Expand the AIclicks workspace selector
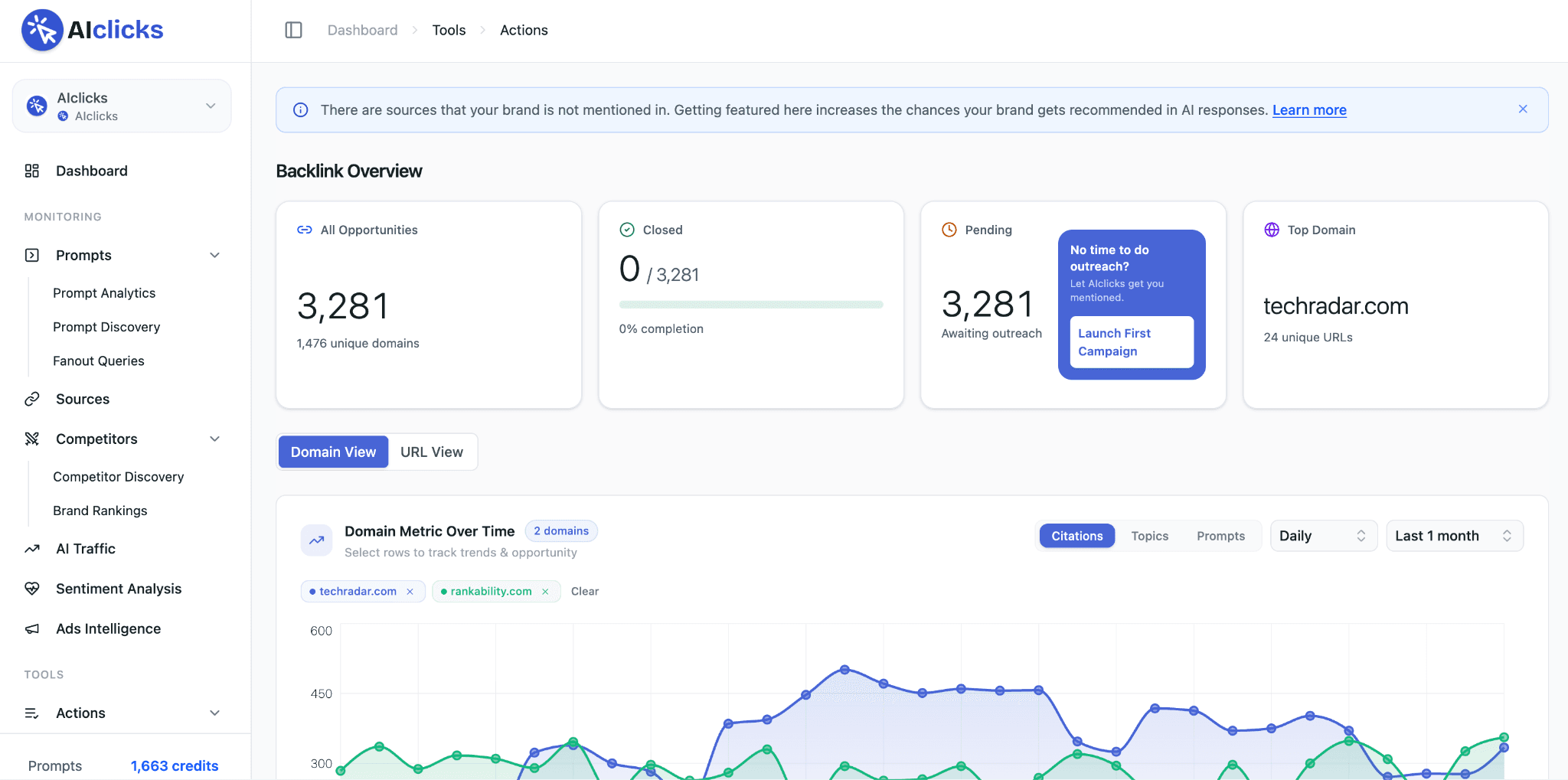Screen dimensions: 1568x780 click(122, 106)
